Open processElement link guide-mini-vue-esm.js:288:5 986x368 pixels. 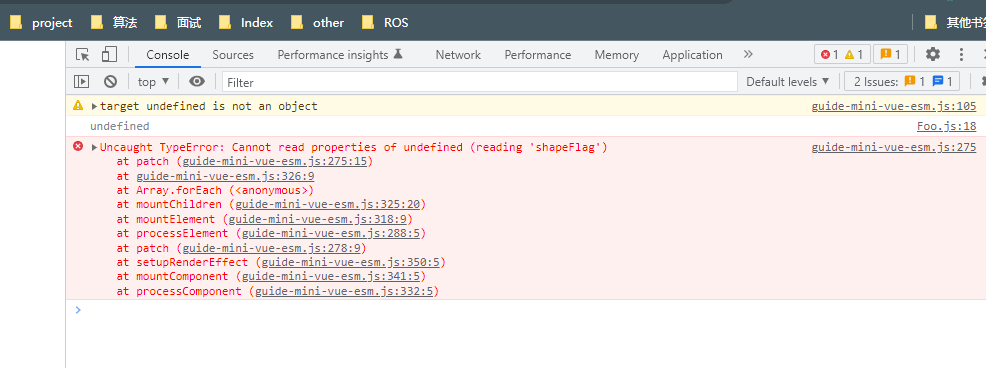tap(331, 233)
